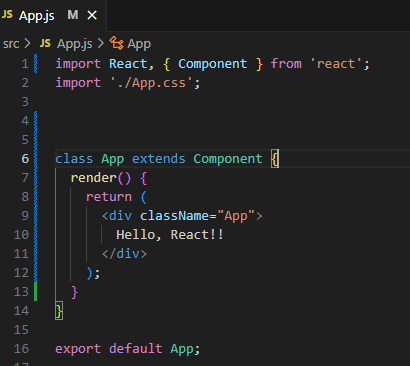Click the 'return' keyword on line 8
Screen dimensions: 410x366
pyautogui.click(x=109, y=197)
